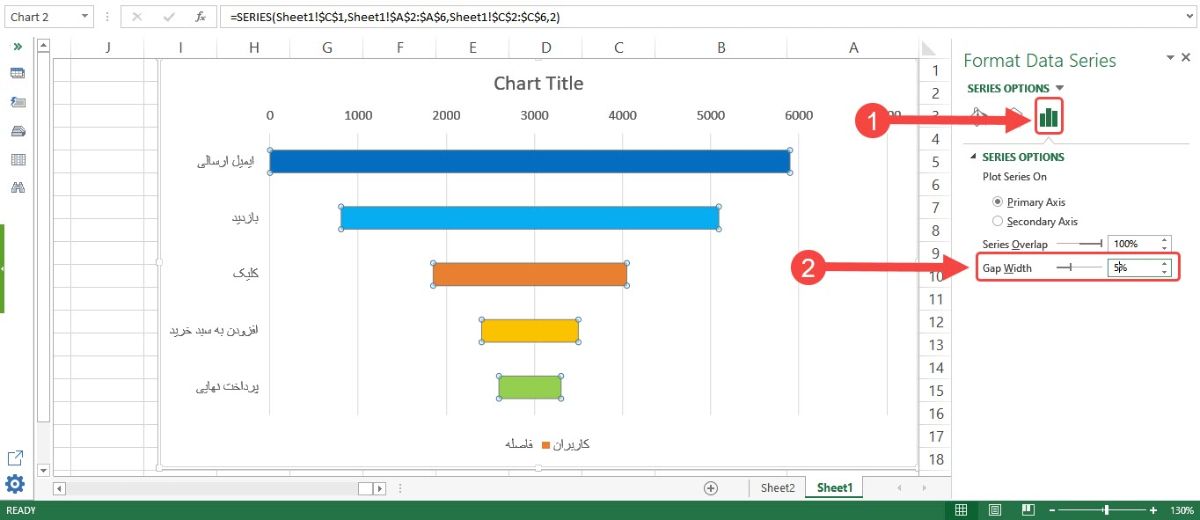Select the Primary Axis radio button
1200x520 pixels.
(997, 202)
